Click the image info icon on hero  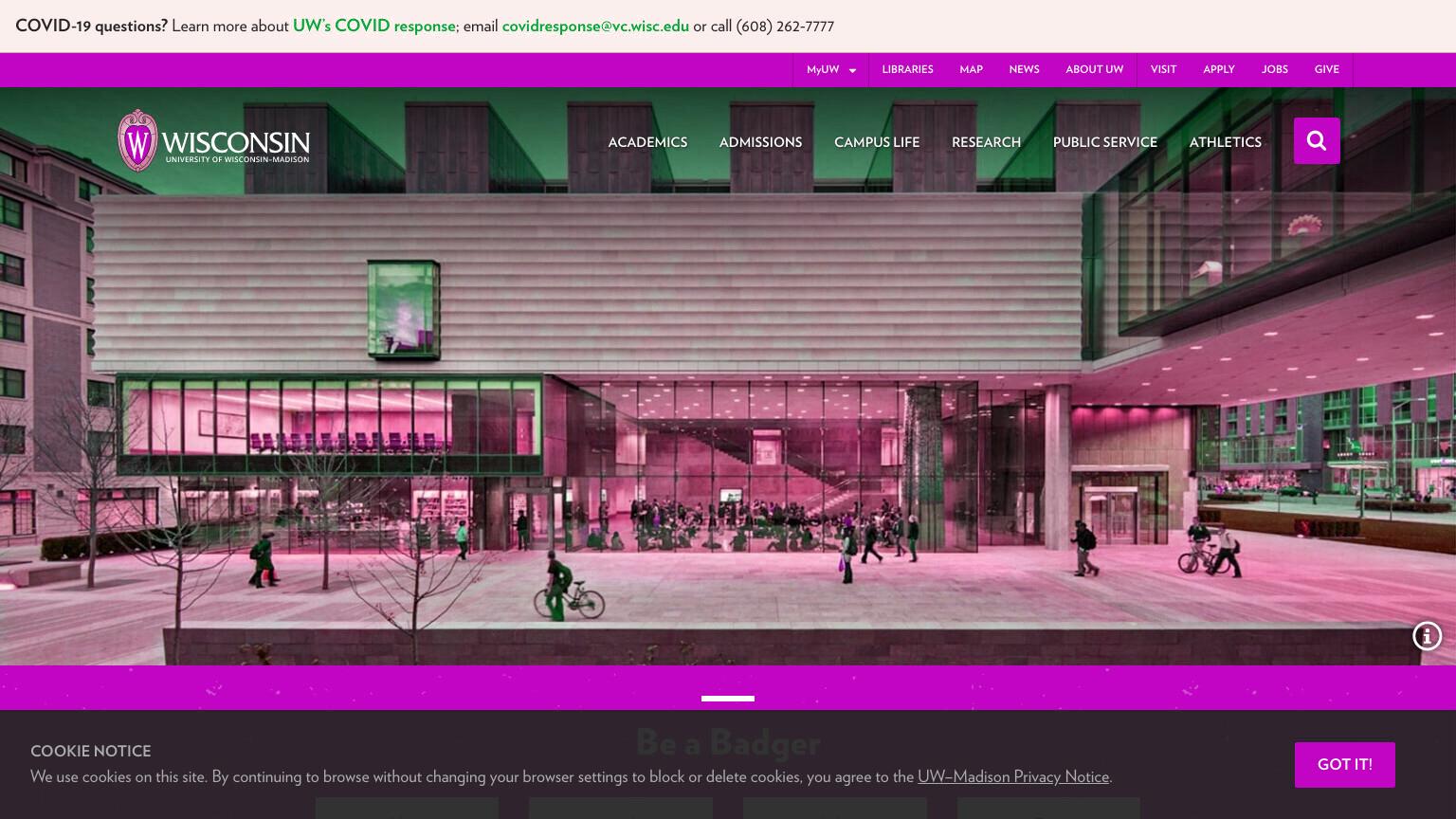[1427, 636]
